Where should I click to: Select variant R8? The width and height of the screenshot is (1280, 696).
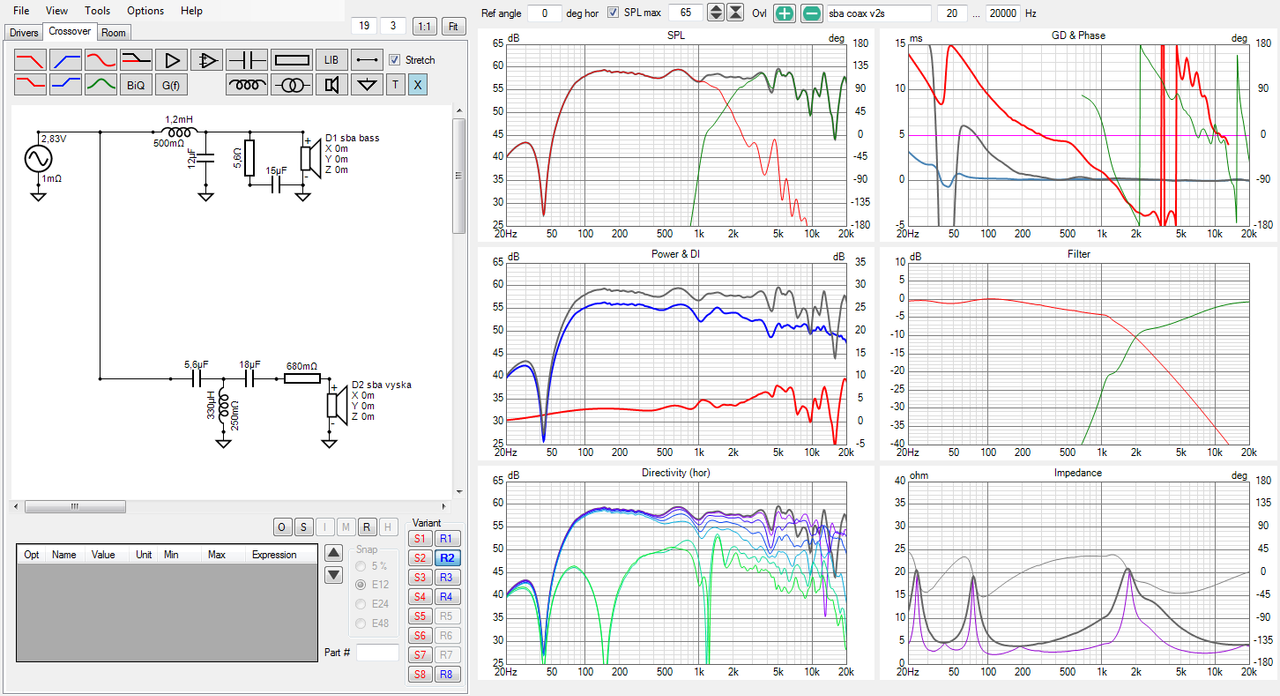448,674
